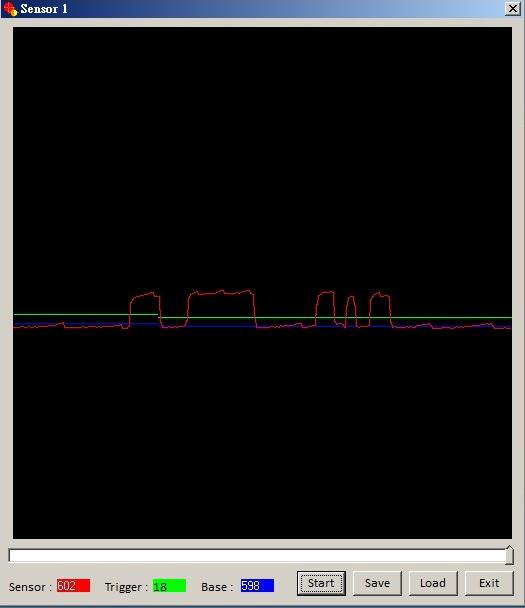The height and width of the screenshot is (608, 525).
Task: Click the green trigger line at the graph's right side
Action: [x=465, y=318]
